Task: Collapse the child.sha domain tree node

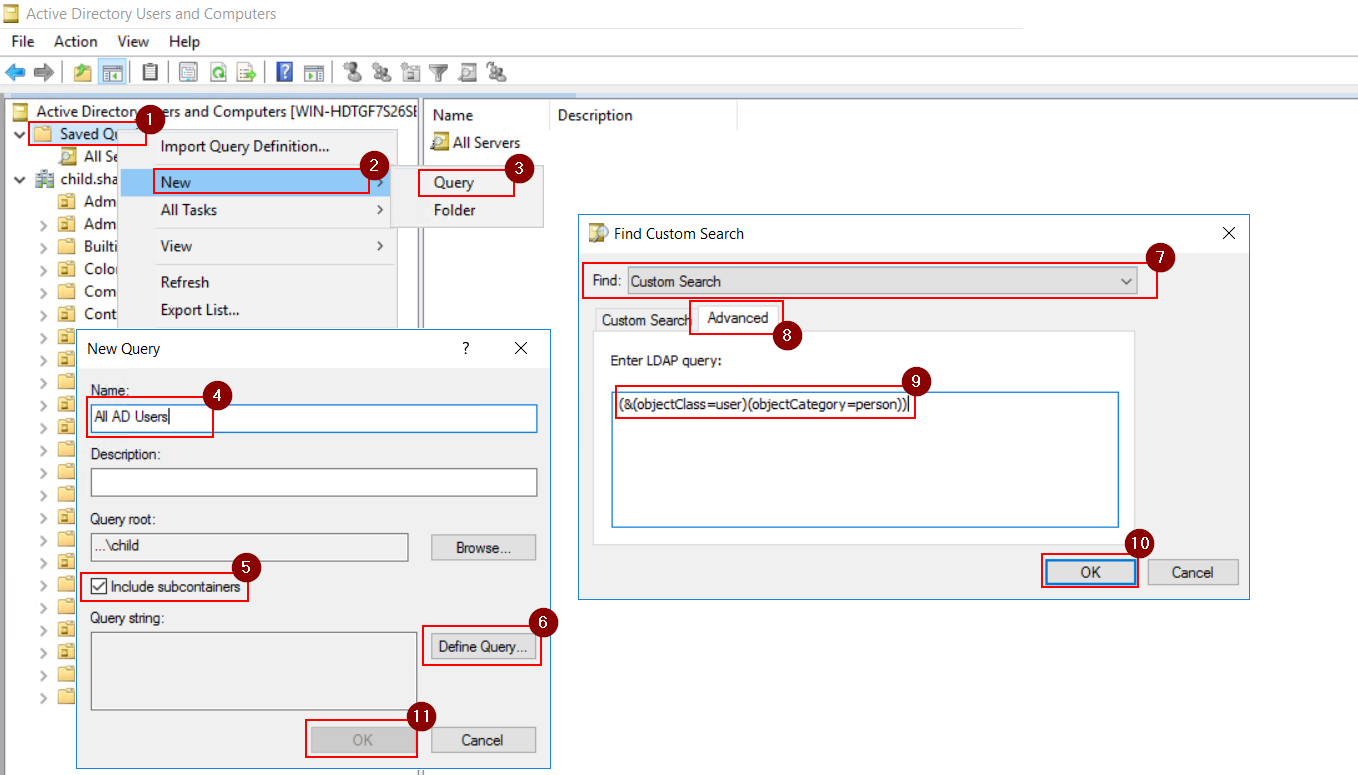Action: [x=20, y=178]
